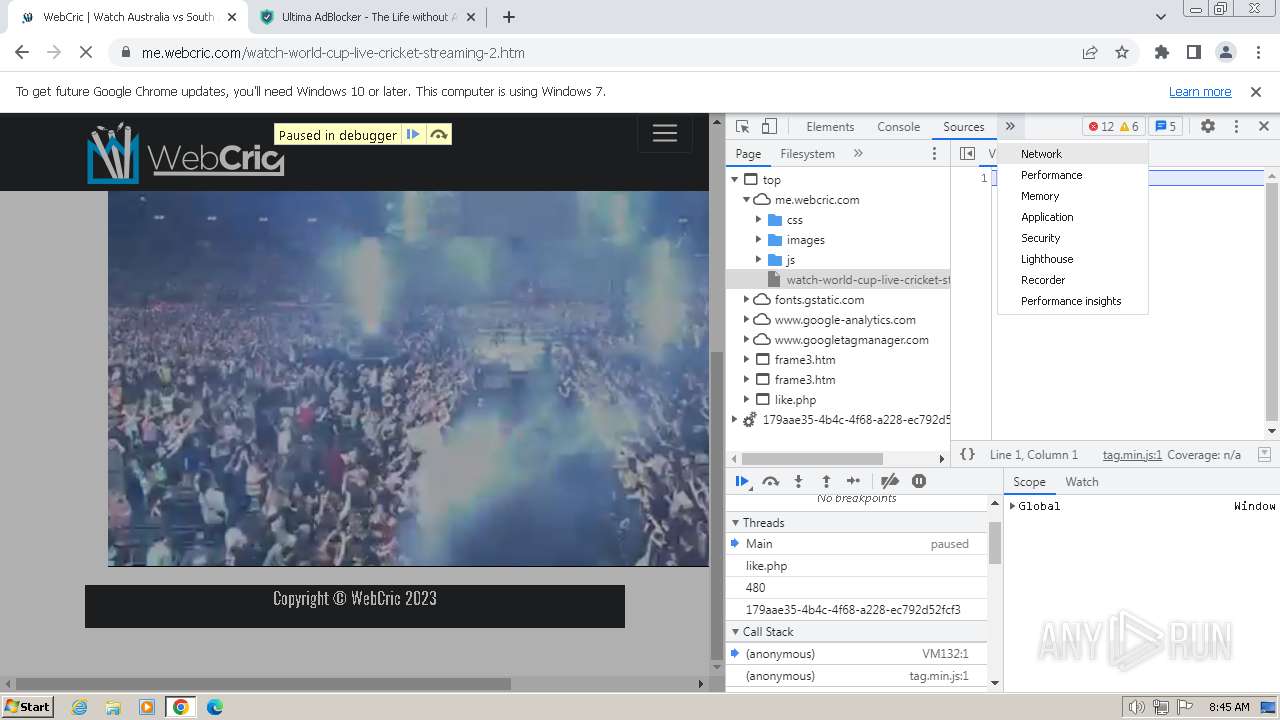This screenshot has height=720, width=1280.
Task: Open the 12 errors 6 warnings counter
Action: pyautogui.click(x=1113, y=127)
